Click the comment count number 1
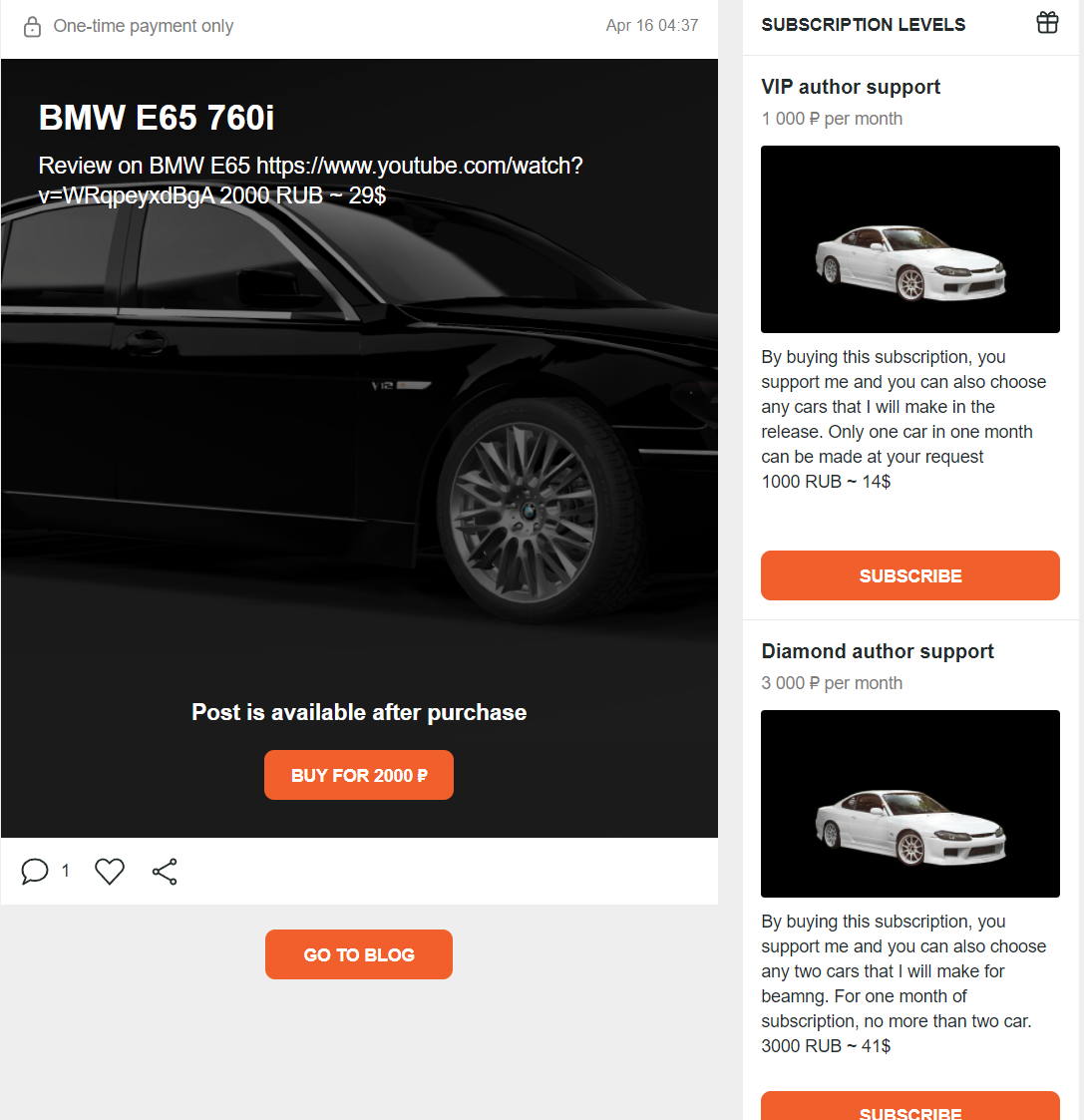 coord(66,871)
